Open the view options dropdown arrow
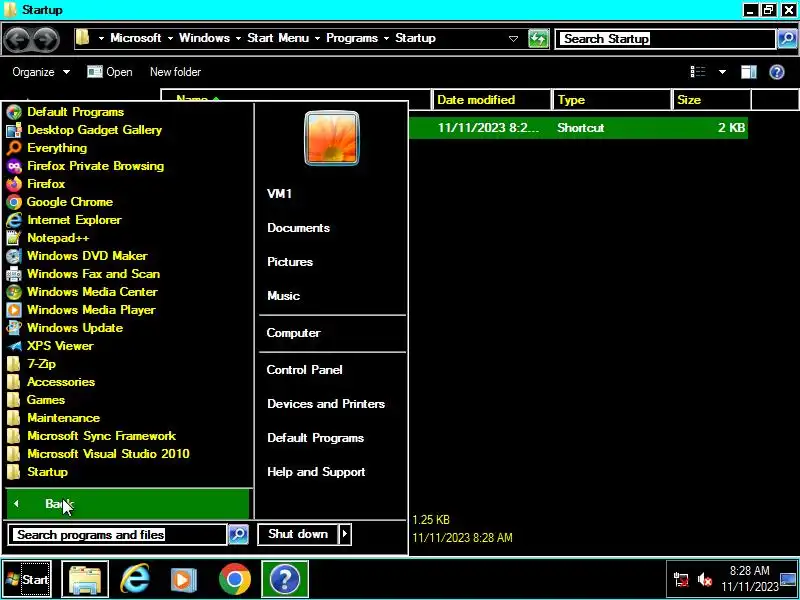Viewport: 800px width, 600px height. (x=722, y=72)
